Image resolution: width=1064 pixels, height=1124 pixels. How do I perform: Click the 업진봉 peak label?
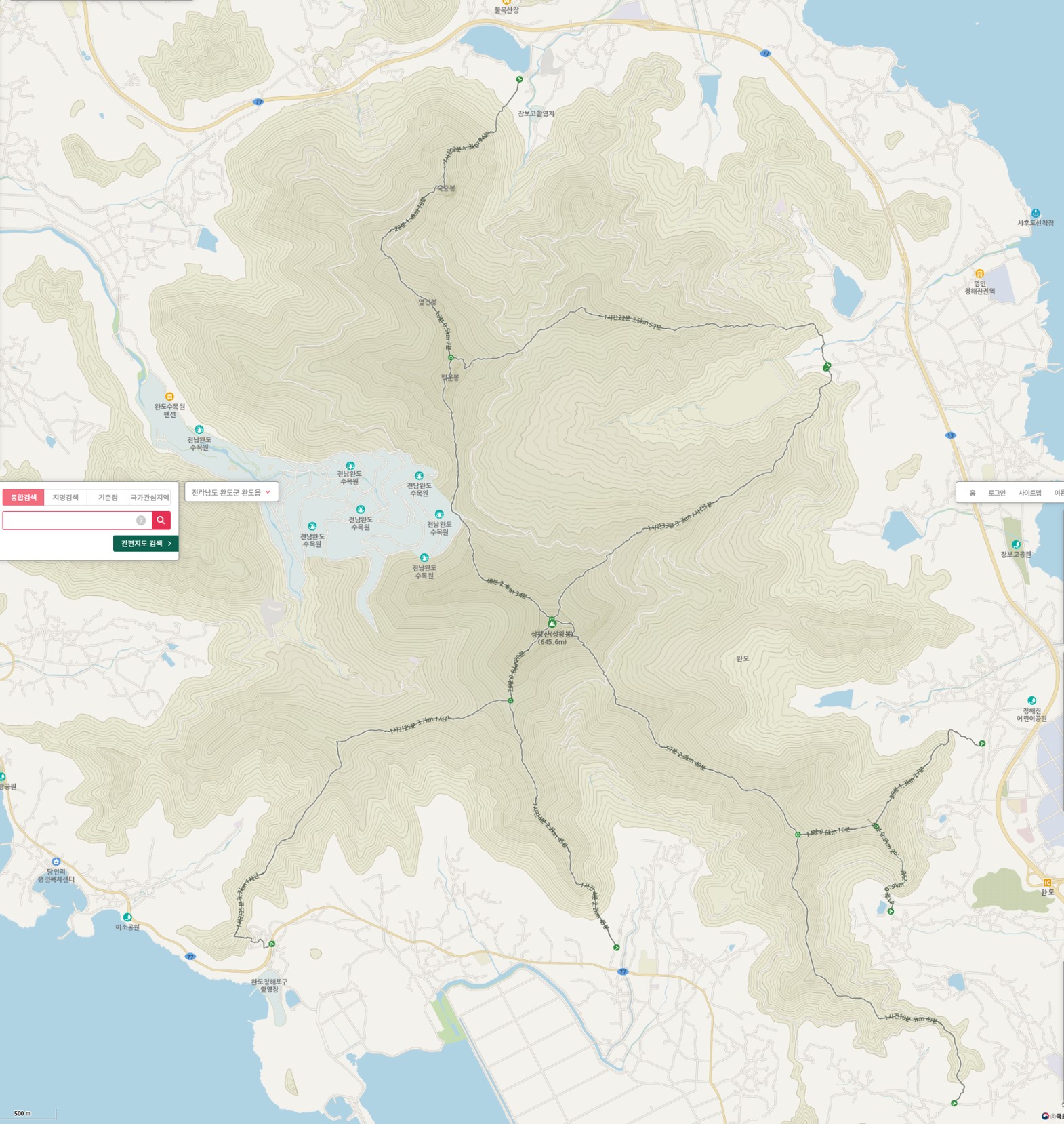tap(428, 302)
